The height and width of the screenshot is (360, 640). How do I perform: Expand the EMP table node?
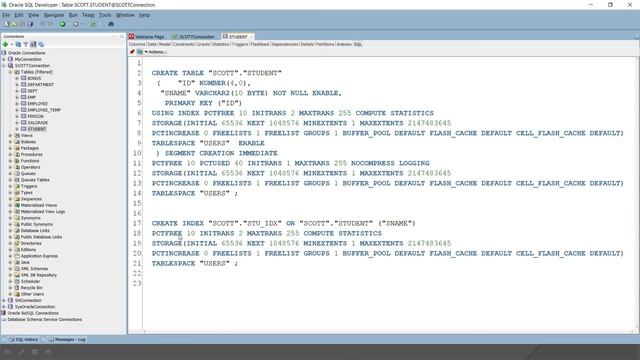[x=17, y=97]
